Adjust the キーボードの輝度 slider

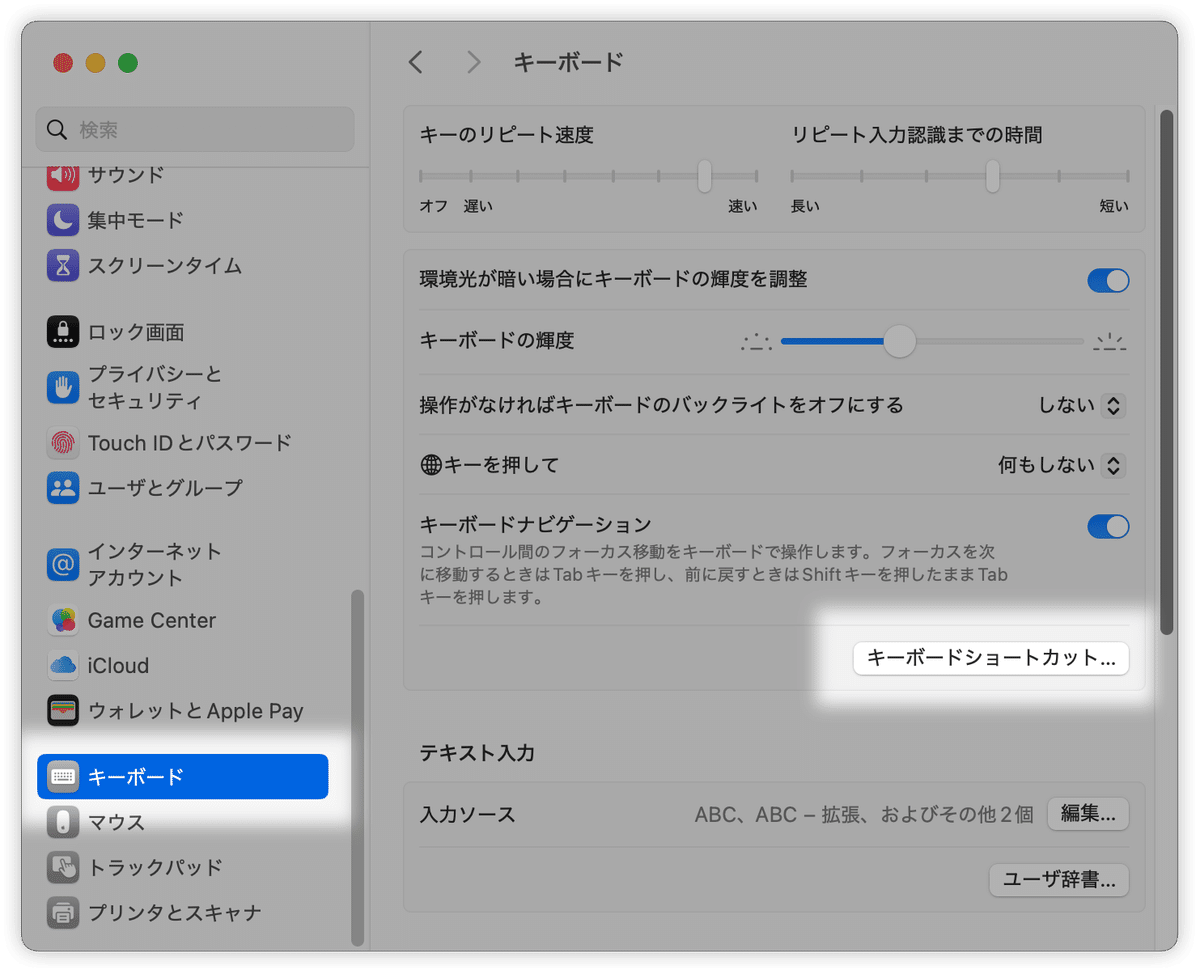(898, 342)
